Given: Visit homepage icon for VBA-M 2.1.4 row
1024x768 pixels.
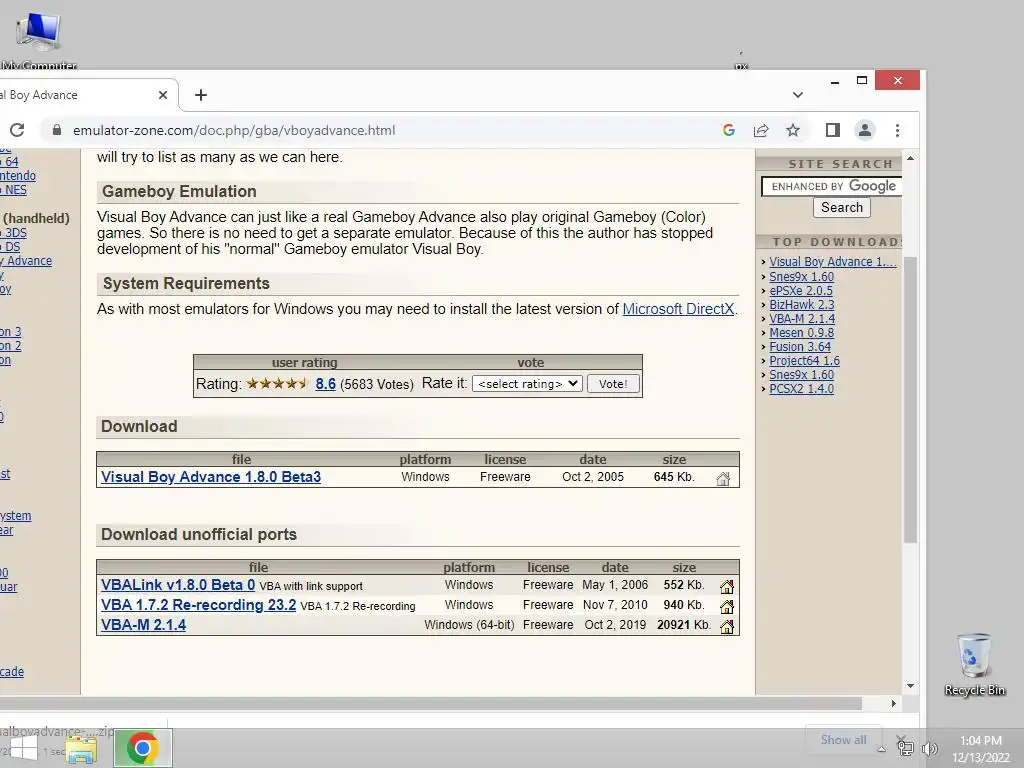Looking at the screenshot, I should [727, 626].
